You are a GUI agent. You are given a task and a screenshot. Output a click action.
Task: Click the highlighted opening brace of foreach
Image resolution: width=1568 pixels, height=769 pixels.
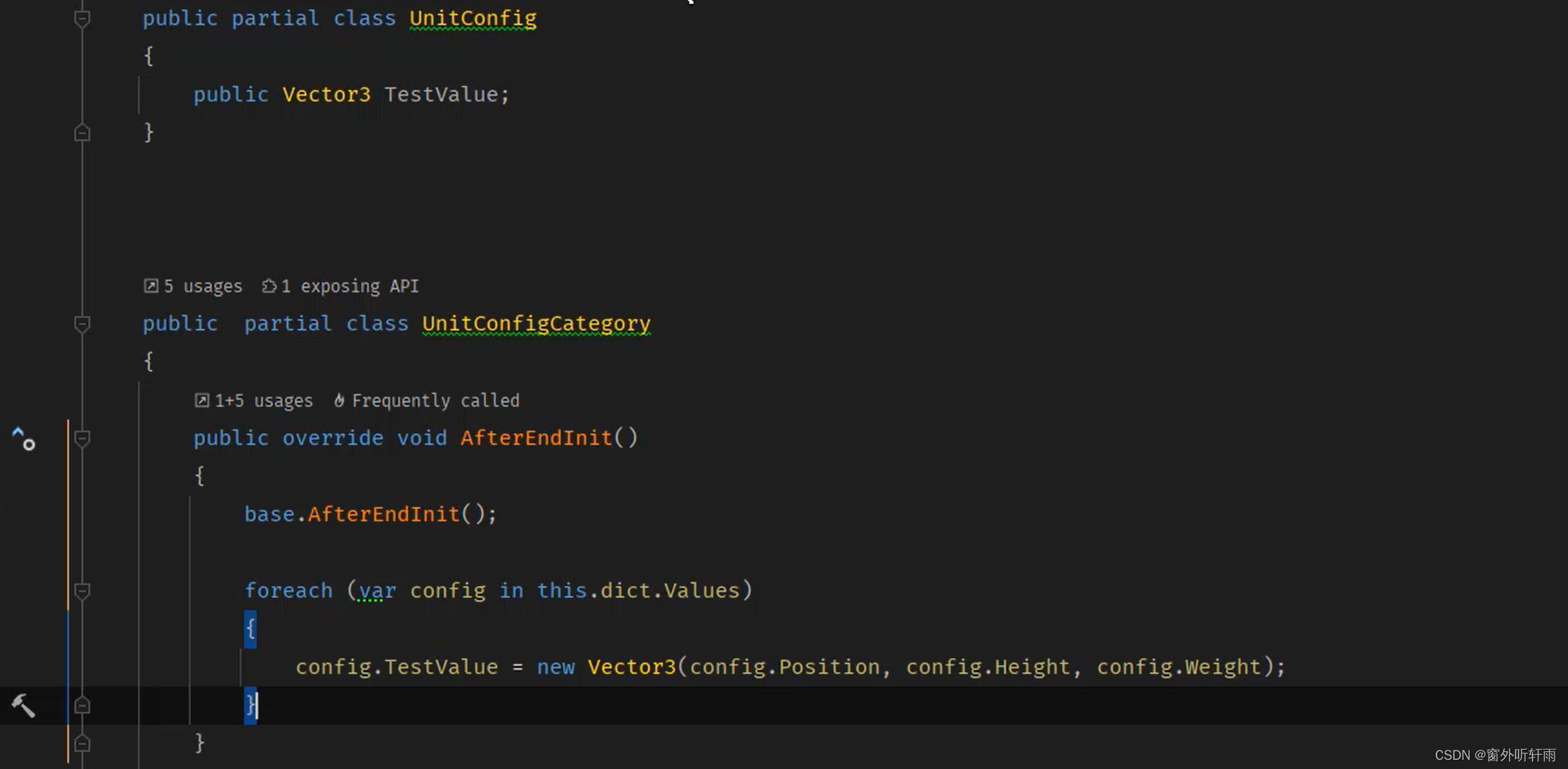point(250,629)
